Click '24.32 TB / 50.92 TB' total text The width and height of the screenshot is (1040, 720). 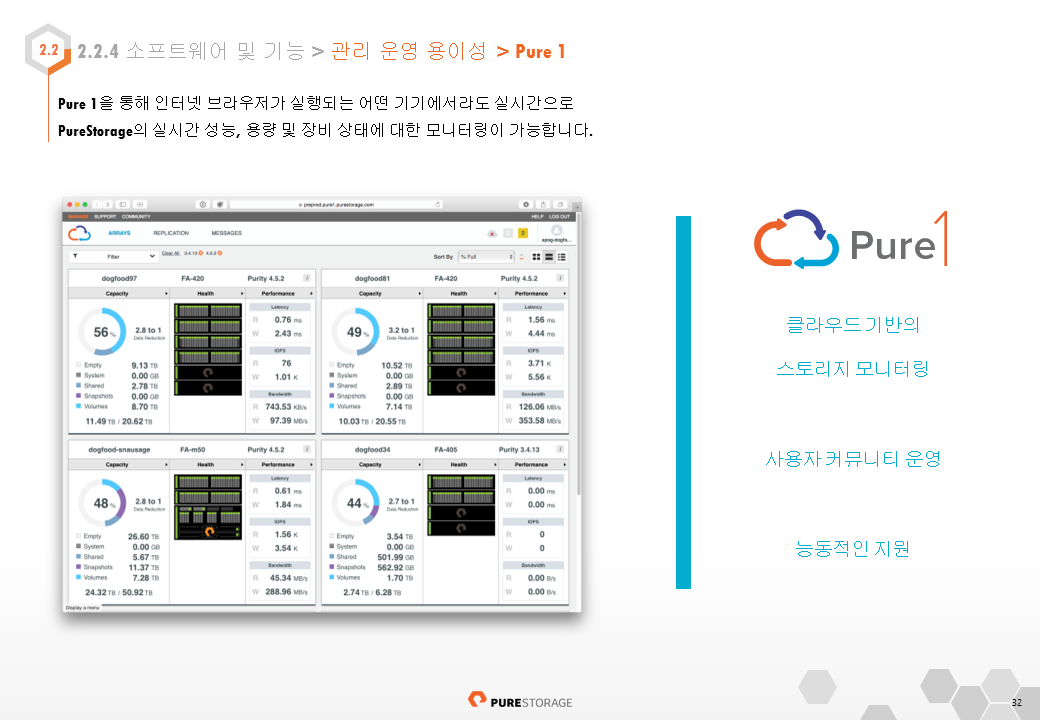[119, 592]
